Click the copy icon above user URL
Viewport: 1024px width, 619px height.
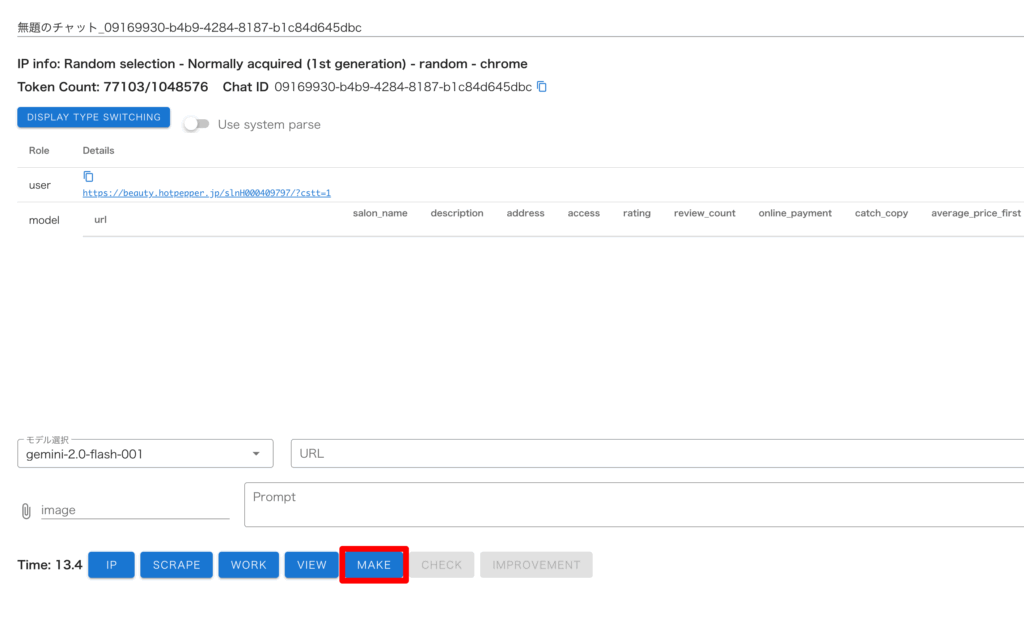click(x=88, y=176)
